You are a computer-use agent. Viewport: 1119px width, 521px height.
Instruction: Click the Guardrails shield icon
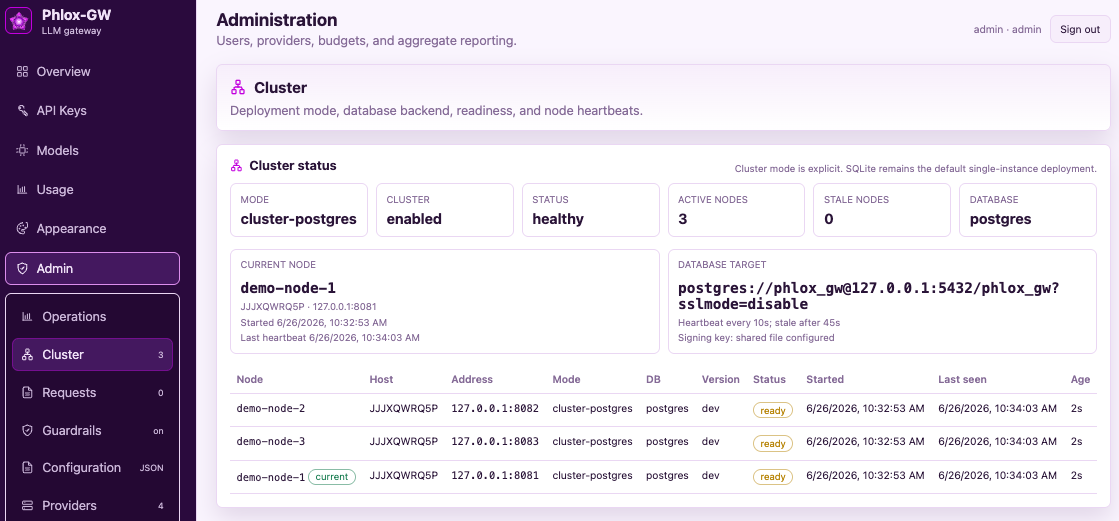(x=28, y=430)
